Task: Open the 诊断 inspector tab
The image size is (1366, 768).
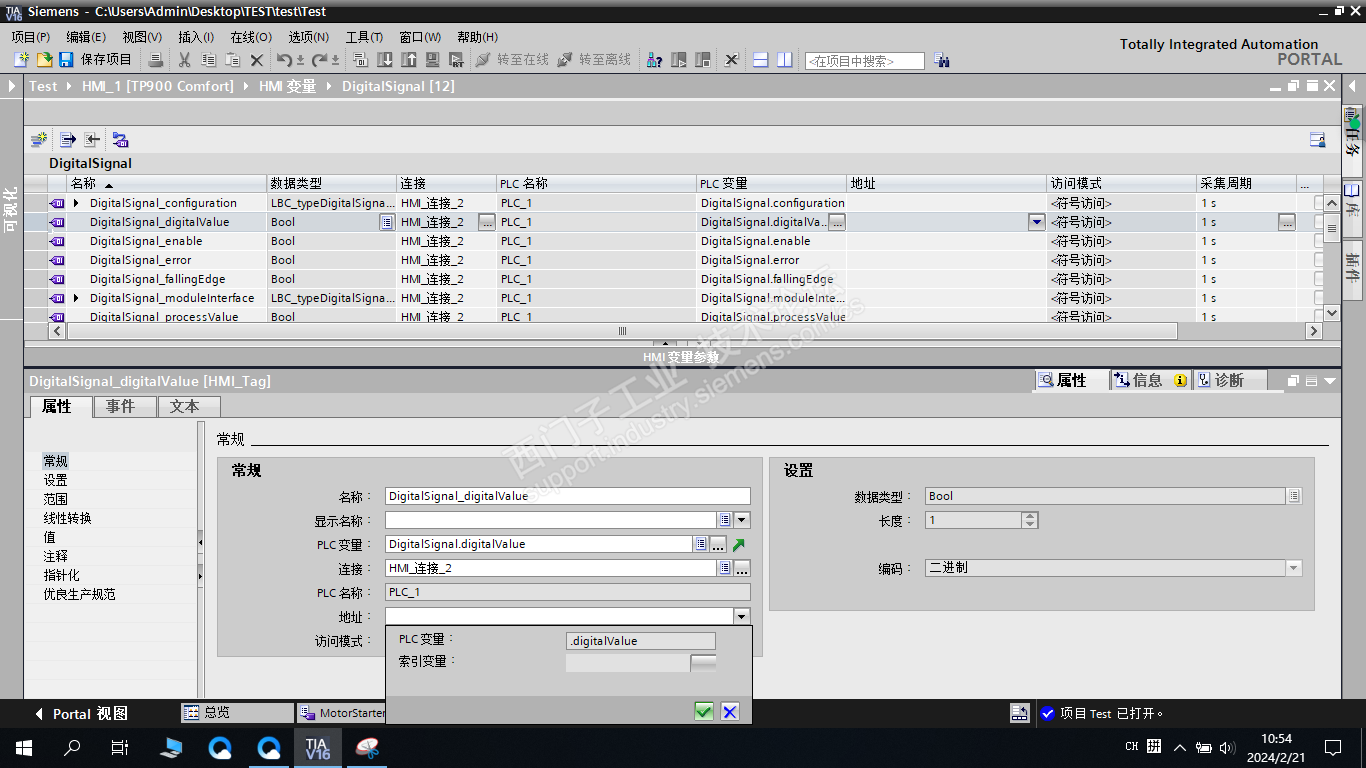Action: (x=1229, y=380)
